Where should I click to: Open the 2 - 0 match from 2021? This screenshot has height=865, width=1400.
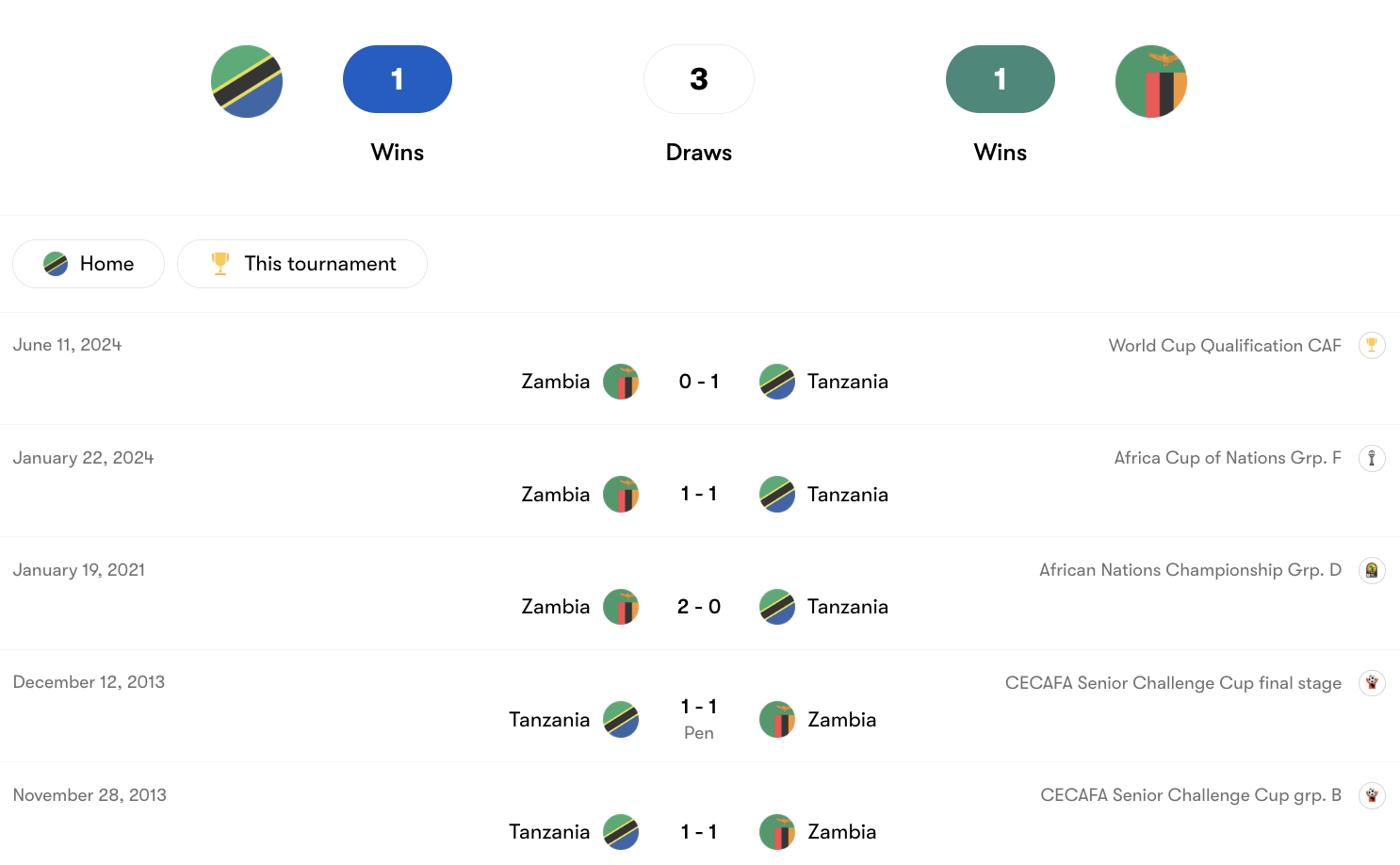point(699,607)
